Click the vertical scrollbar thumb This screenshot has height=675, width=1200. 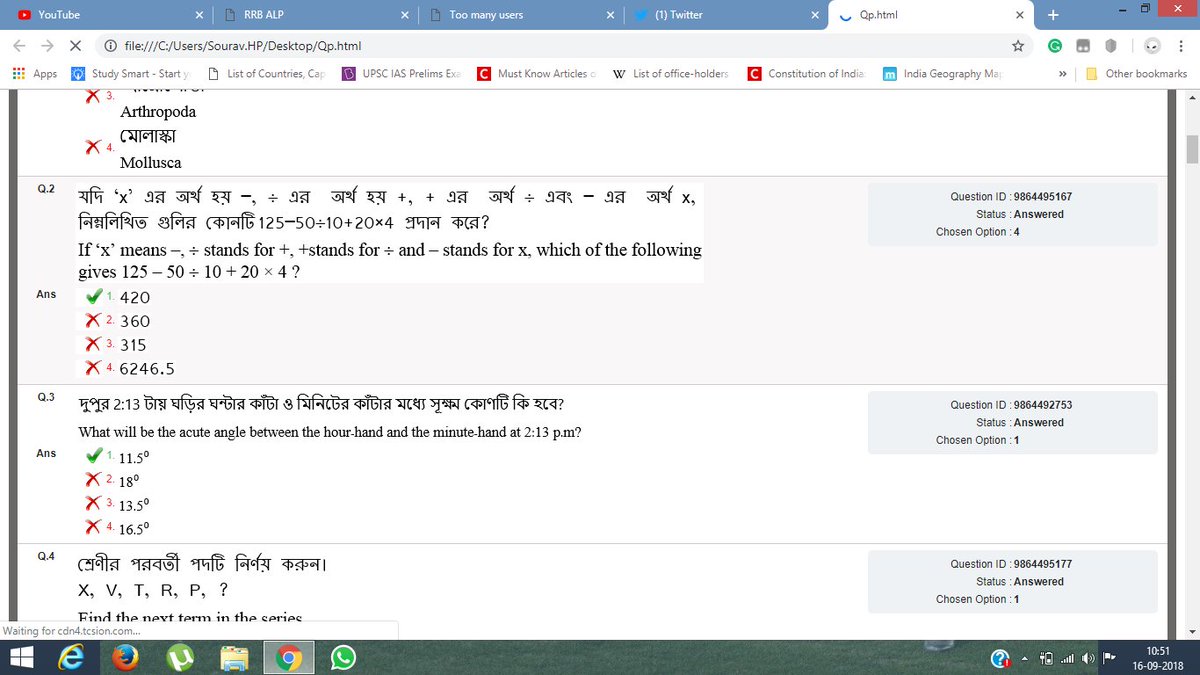1192,148
